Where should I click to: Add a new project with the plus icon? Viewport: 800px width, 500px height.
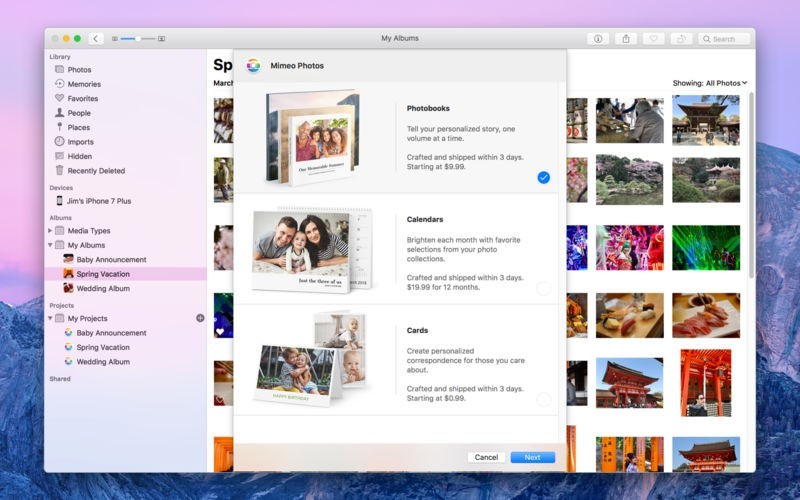[x=200, y=318]
